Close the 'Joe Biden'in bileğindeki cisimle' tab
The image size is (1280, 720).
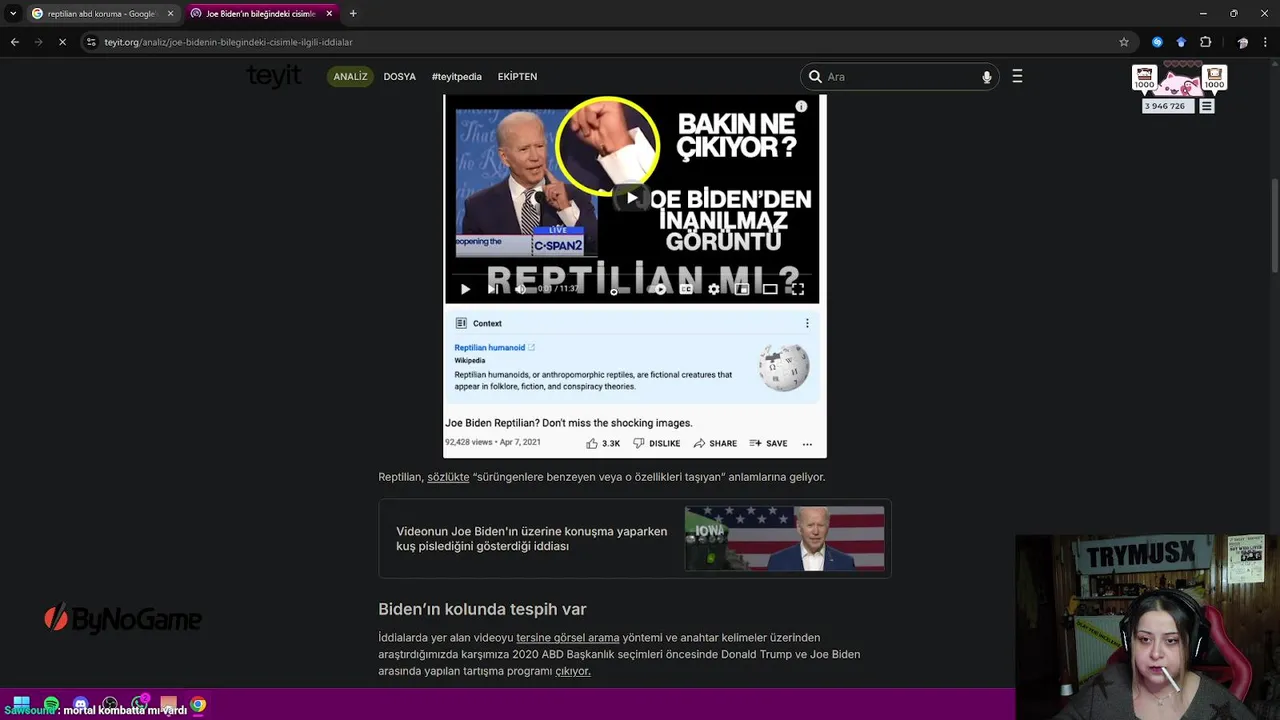click(x=329, y=13)
